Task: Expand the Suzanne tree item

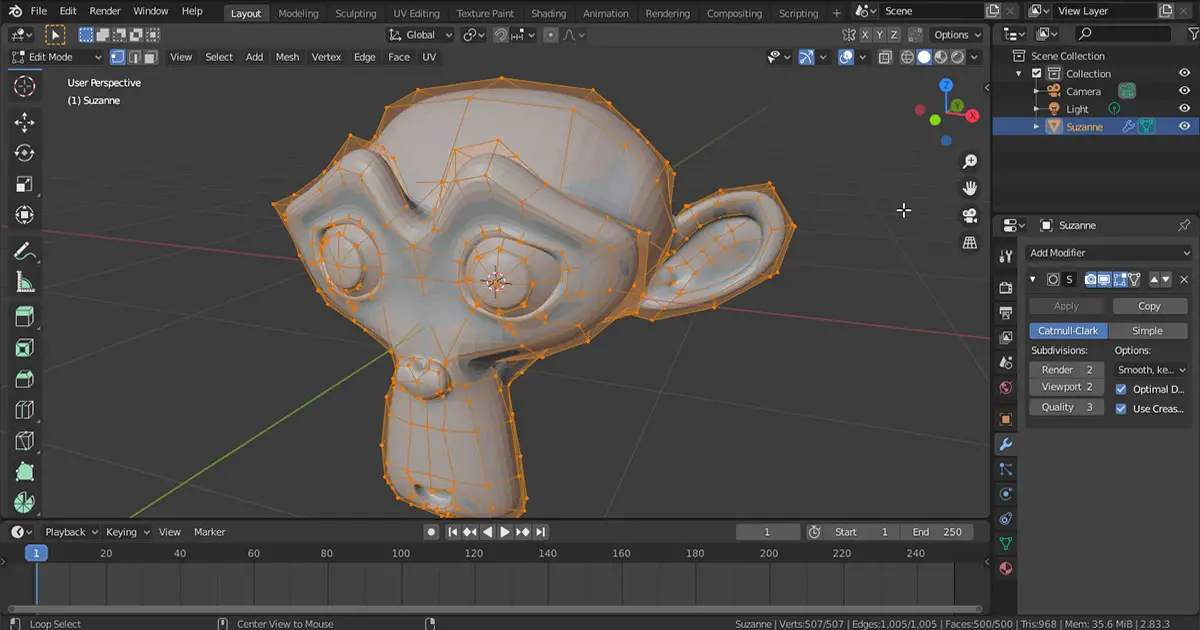Action: (1037, 127)
